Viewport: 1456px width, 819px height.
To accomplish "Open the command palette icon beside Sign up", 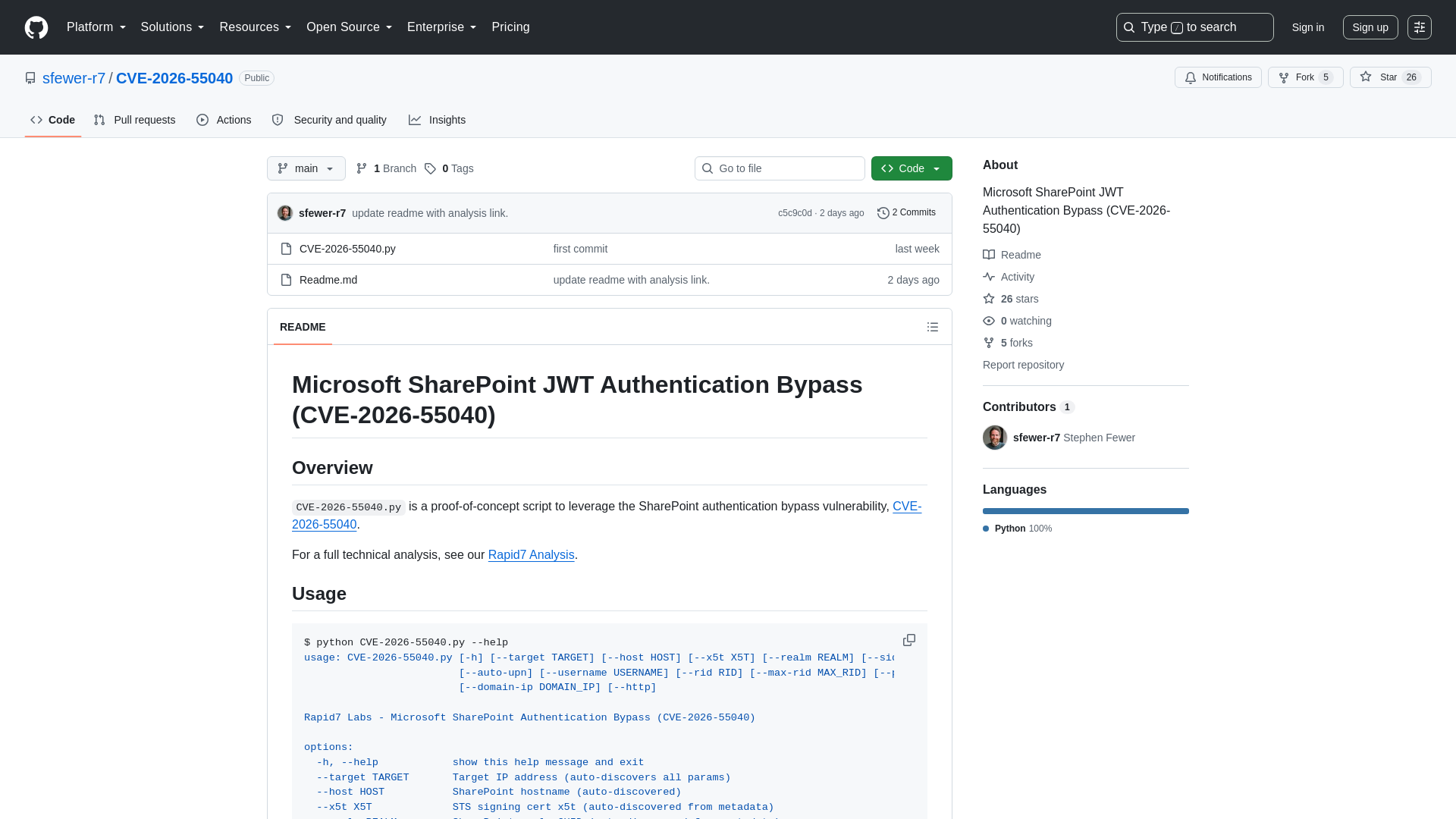I will 1420,27.
